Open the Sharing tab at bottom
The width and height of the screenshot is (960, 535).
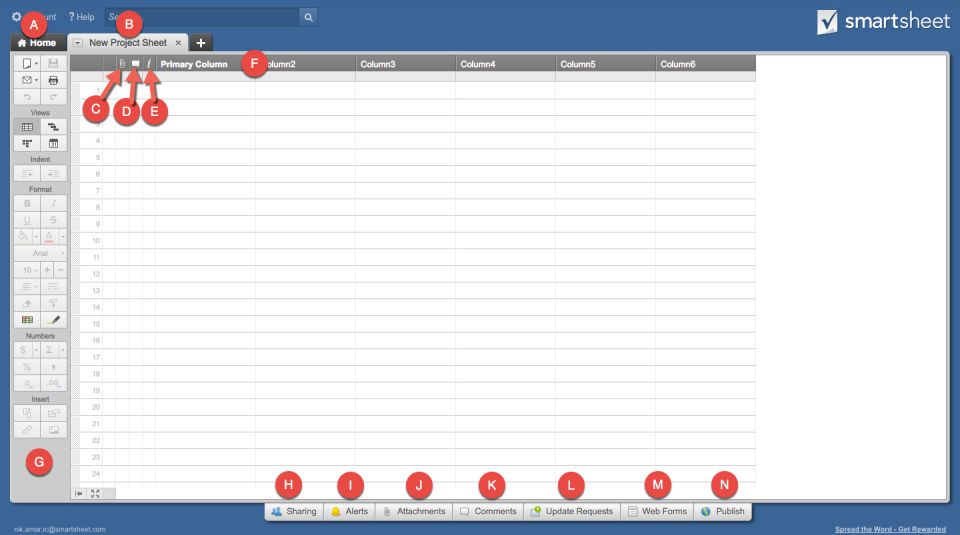click(293, 511)
